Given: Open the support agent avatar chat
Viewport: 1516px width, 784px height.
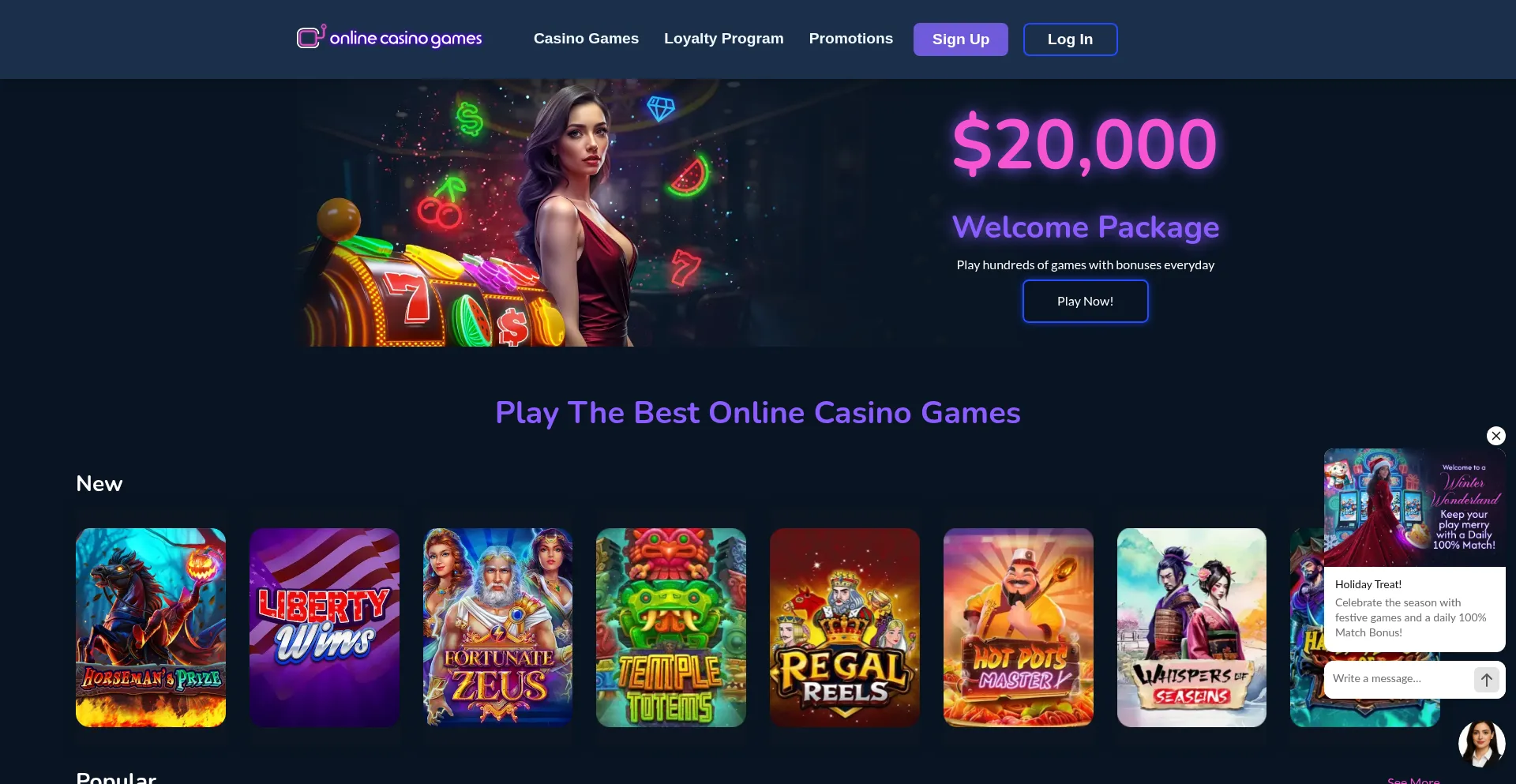Looking at the screenshot, I should (x=1481, y=743).
